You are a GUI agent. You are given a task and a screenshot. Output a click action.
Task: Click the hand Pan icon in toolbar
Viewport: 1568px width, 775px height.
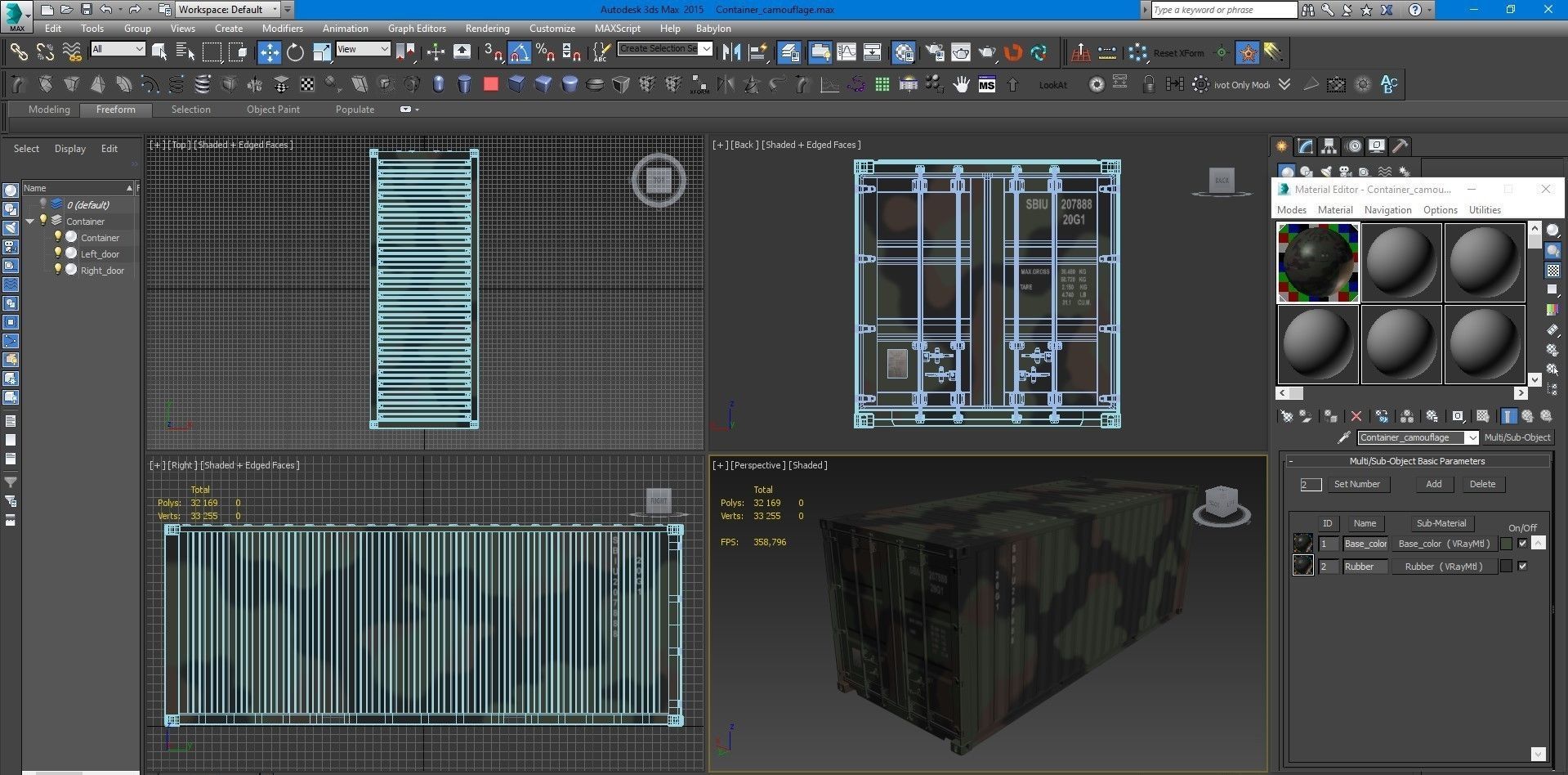point(961,84)
